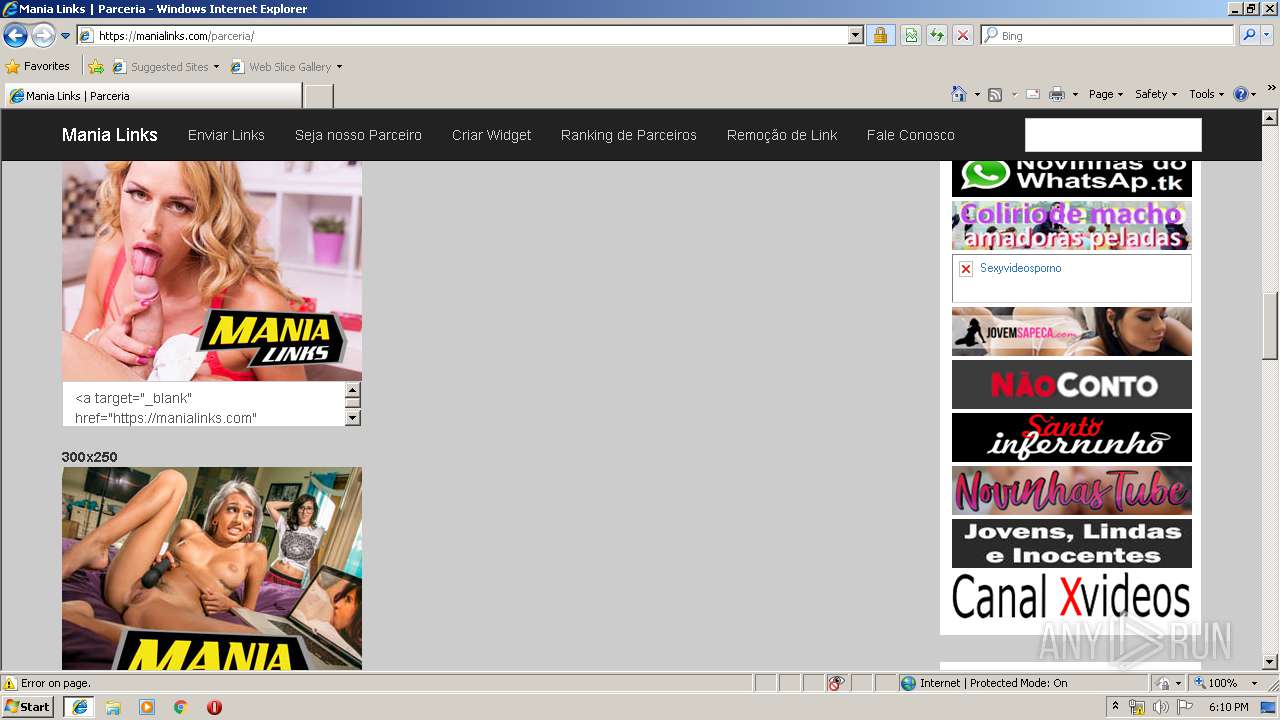
Task: Click the browser Forward arrow button
Action: coord(43,36)
